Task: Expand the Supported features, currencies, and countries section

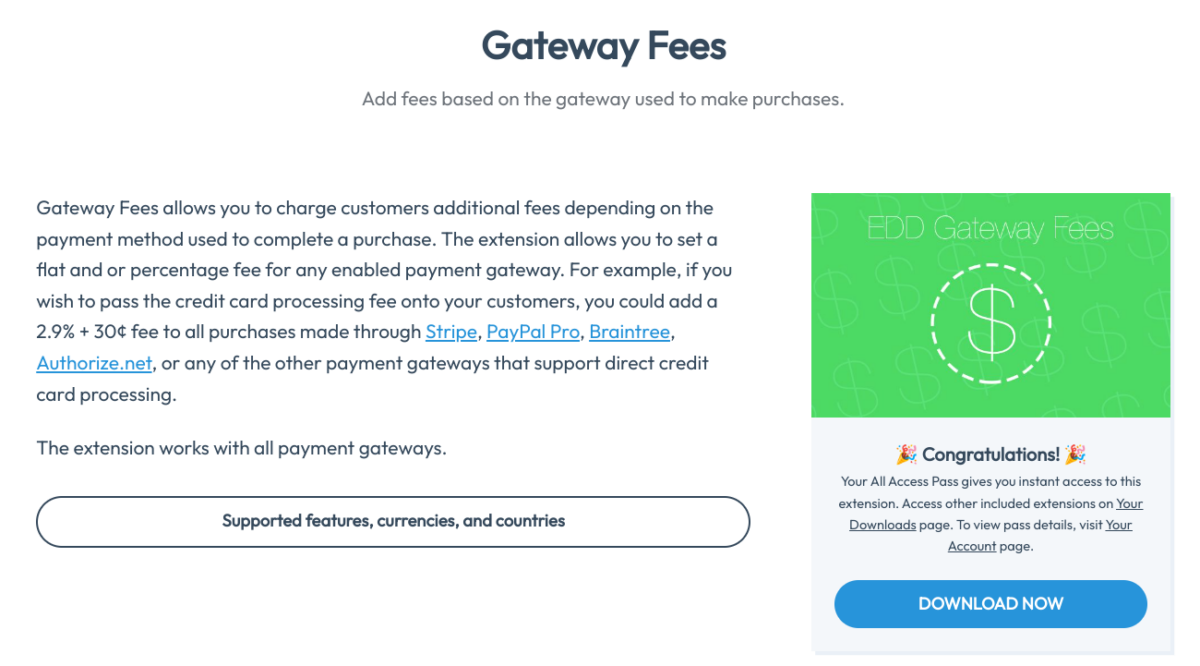Action: pos(393,521)
